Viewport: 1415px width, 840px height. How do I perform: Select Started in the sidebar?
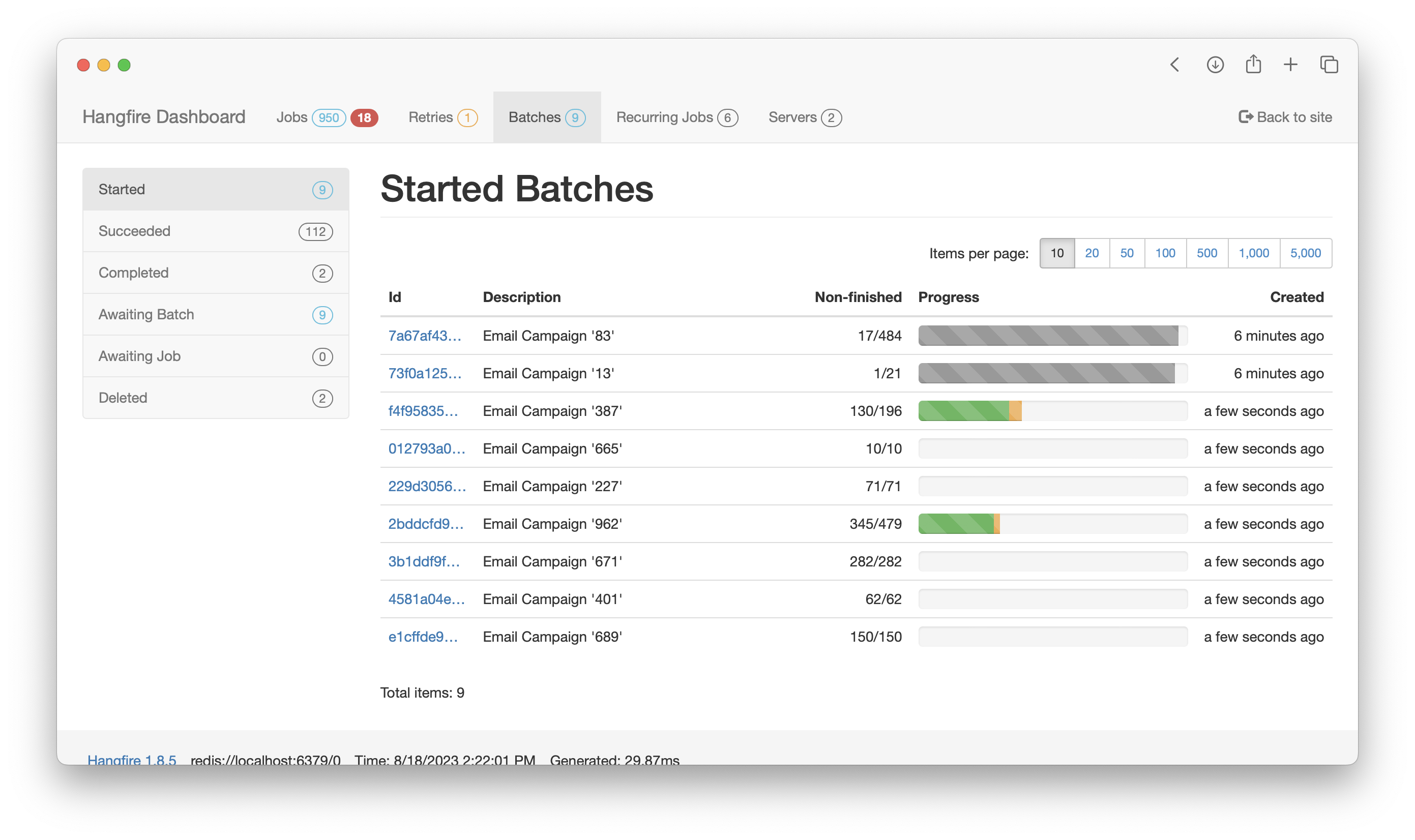pos(216,189)
